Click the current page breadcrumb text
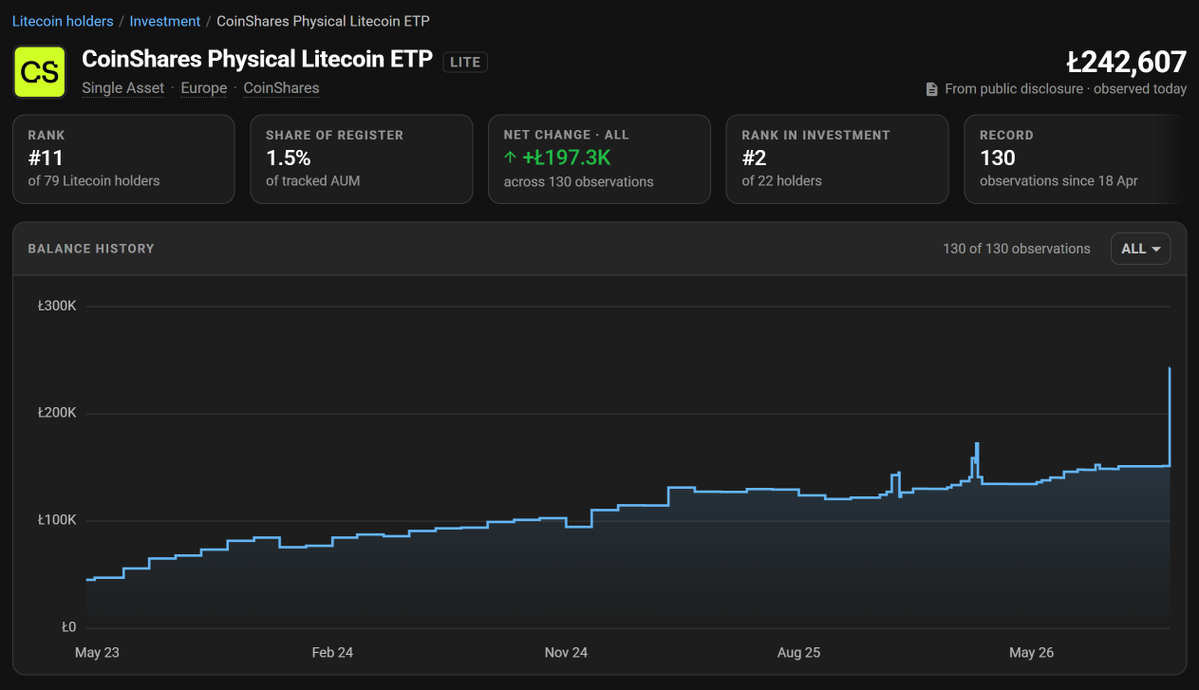The height and width of the screenshot is (690, 1199). click(x=323, y=21)
